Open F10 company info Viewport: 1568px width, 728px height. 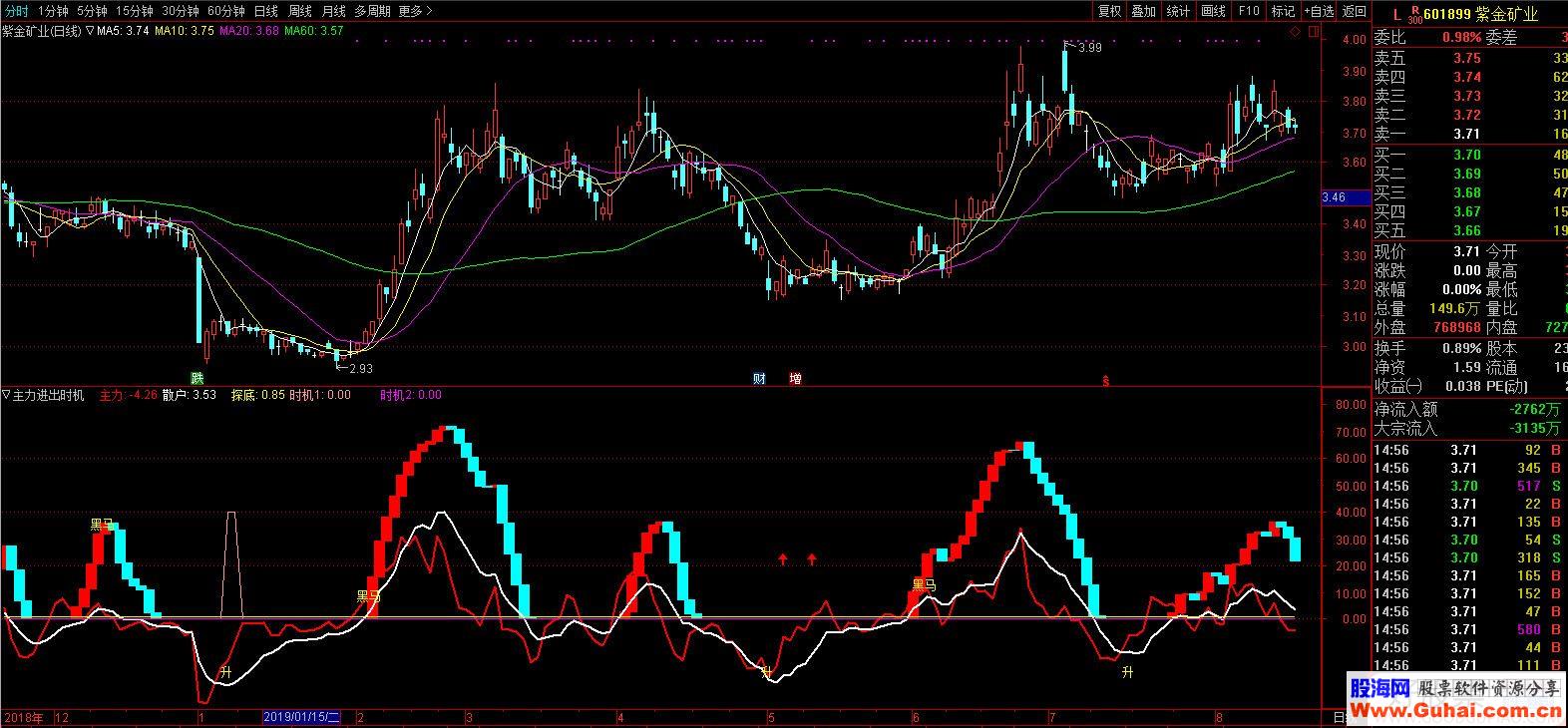click(x=1248, y=11)
